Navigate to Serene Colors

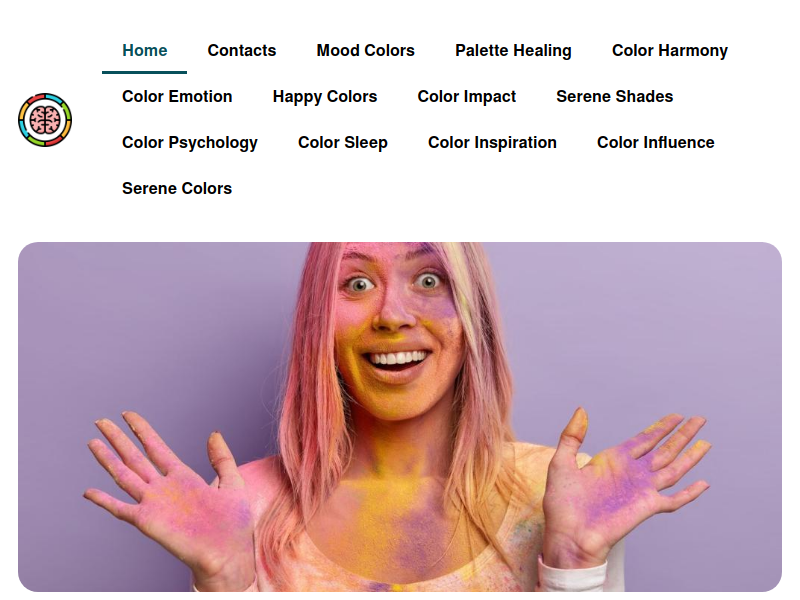click(177, 188)
